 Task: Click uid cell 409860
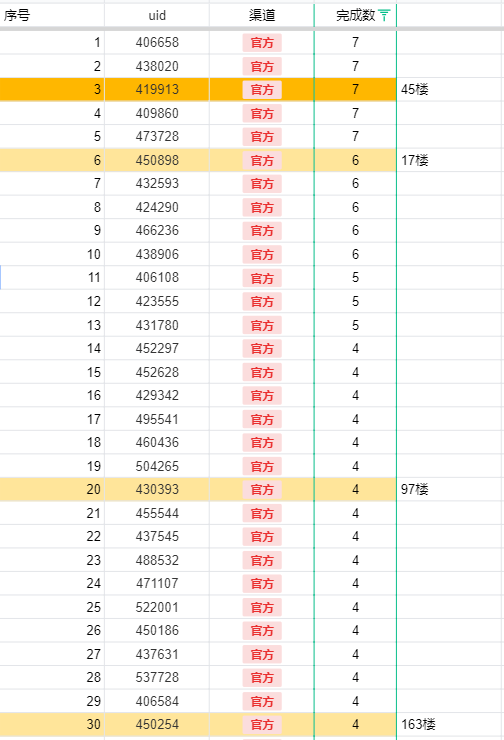point(157,113)
